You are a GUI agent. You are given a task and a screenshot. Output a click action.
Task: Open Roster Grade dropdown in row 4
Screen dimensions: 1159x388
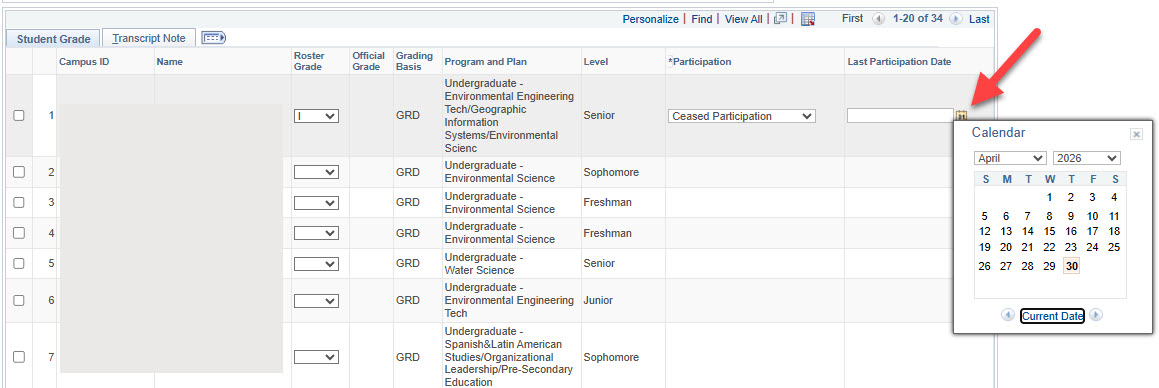coord(316,233)
